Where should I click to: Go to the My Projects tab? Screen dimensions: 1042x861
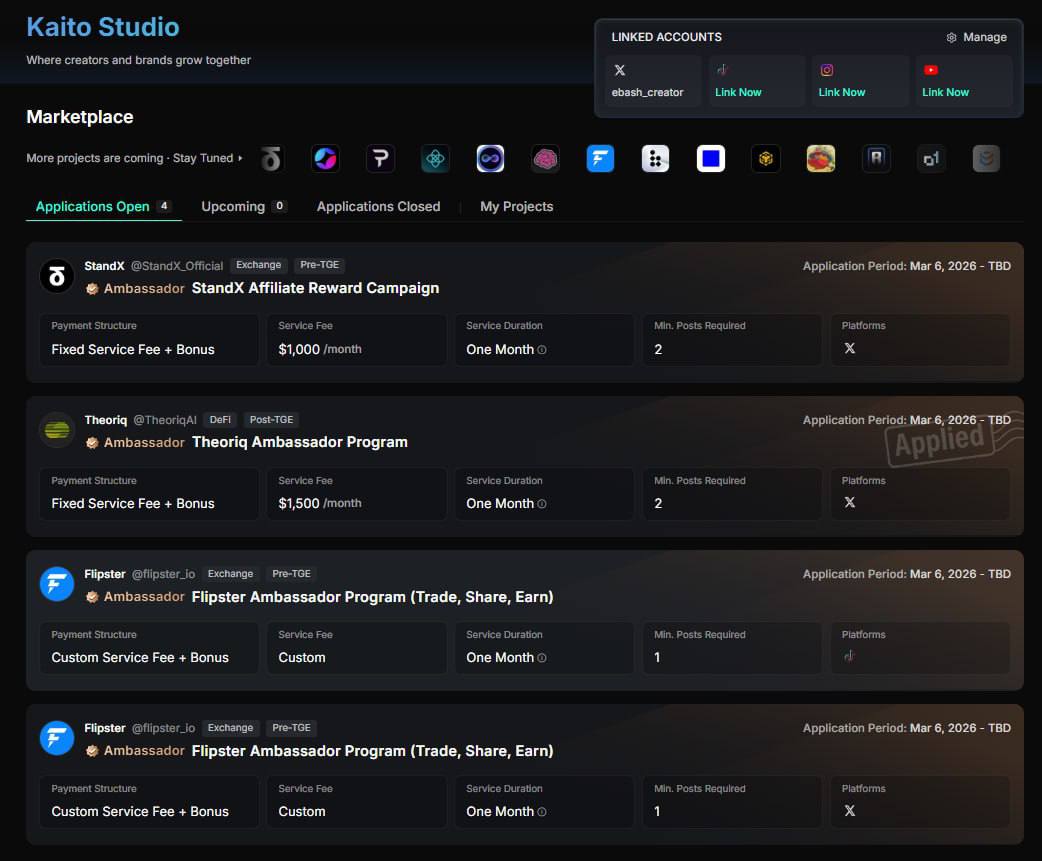pos(517,207)
